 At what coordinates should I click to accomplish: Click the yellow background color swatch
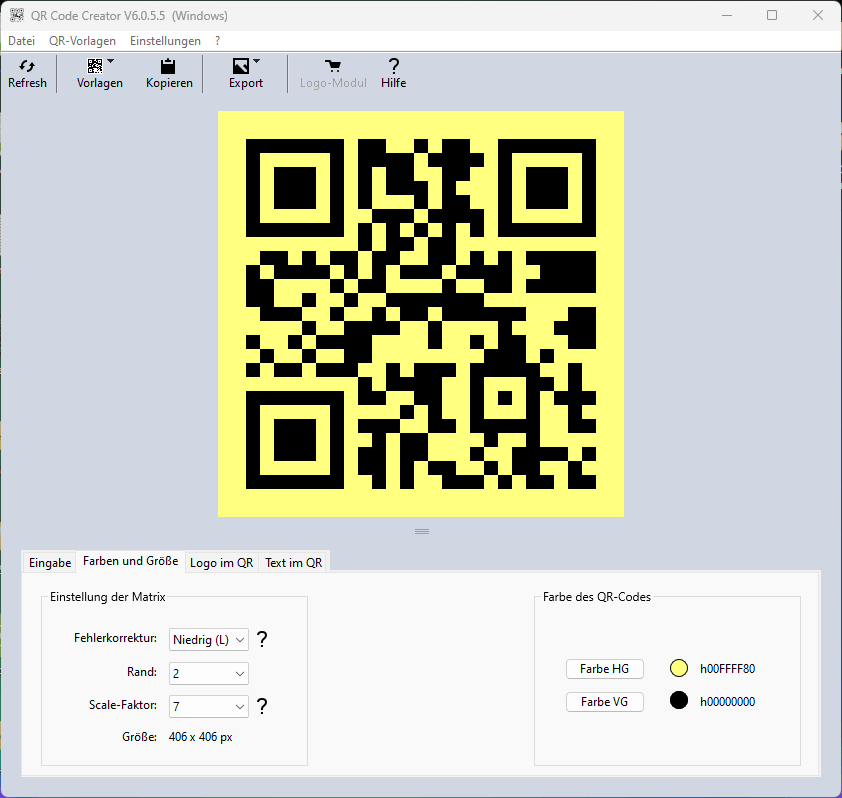679,668
